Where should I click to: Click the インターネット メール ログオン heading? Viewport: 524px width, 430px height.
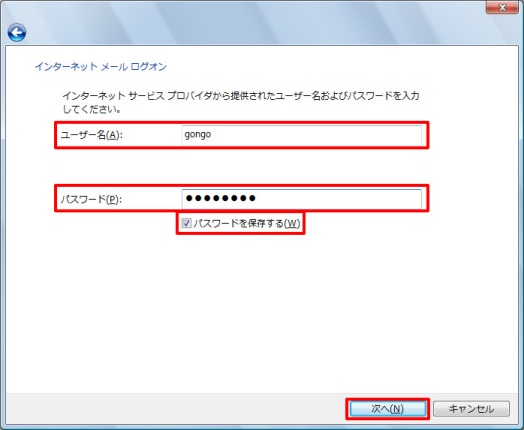(101, 66)
